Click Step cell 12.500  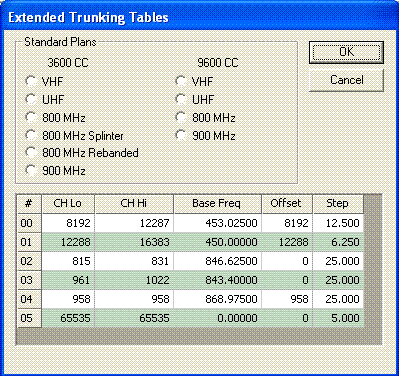(x=338, y=223)
